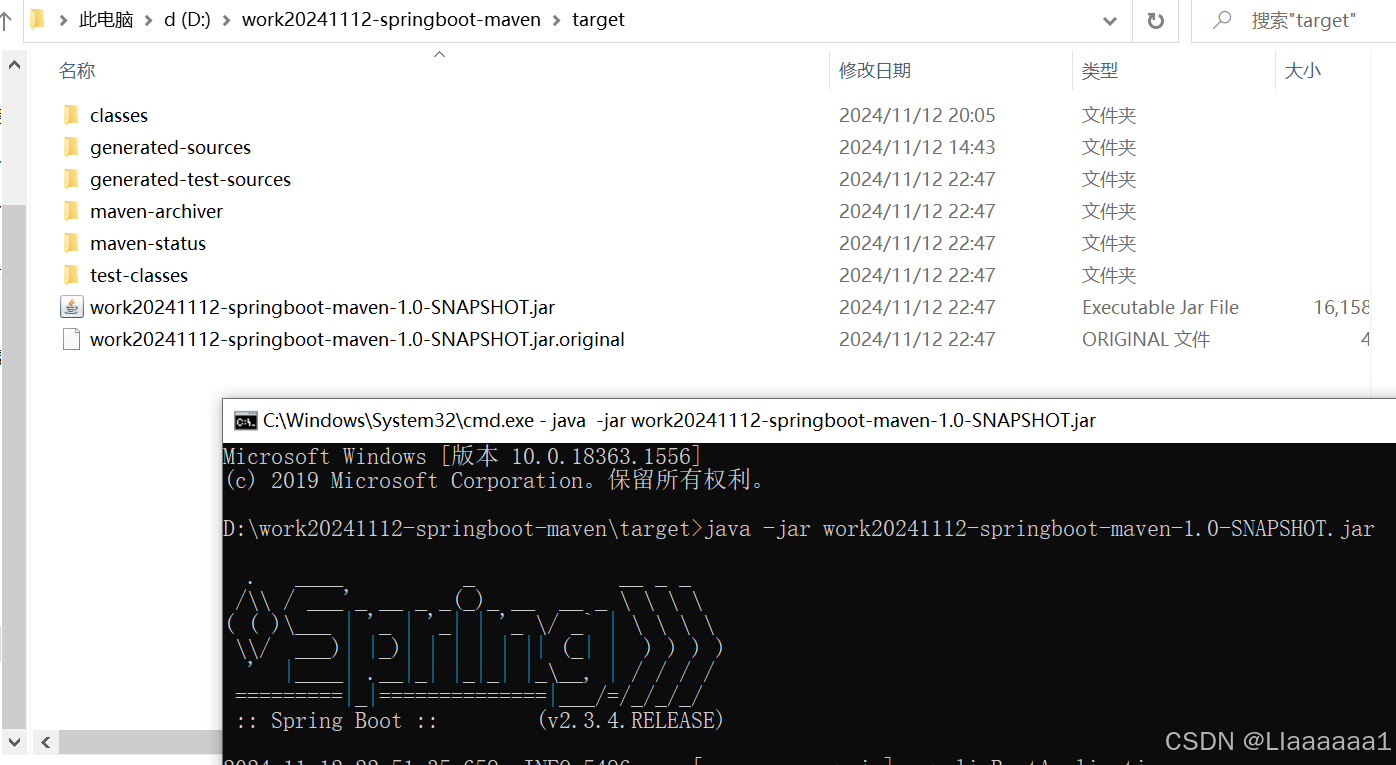Click the 类型 column header
Image resolution: width=1396 pixels, height=765 pixels.
coord(1099,70)
